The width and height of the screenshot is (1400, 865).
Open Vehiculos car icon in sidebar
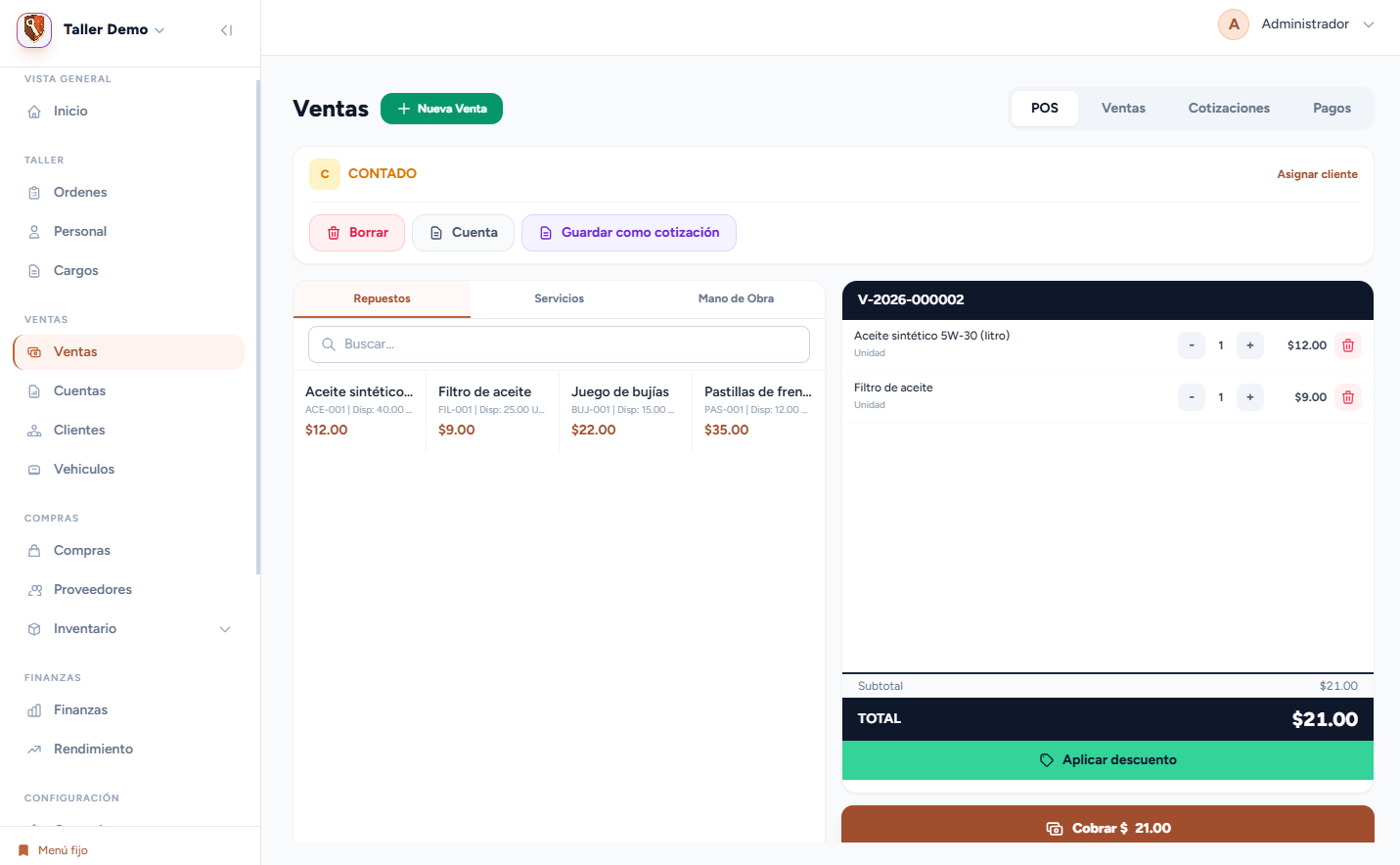coord(34,470)
